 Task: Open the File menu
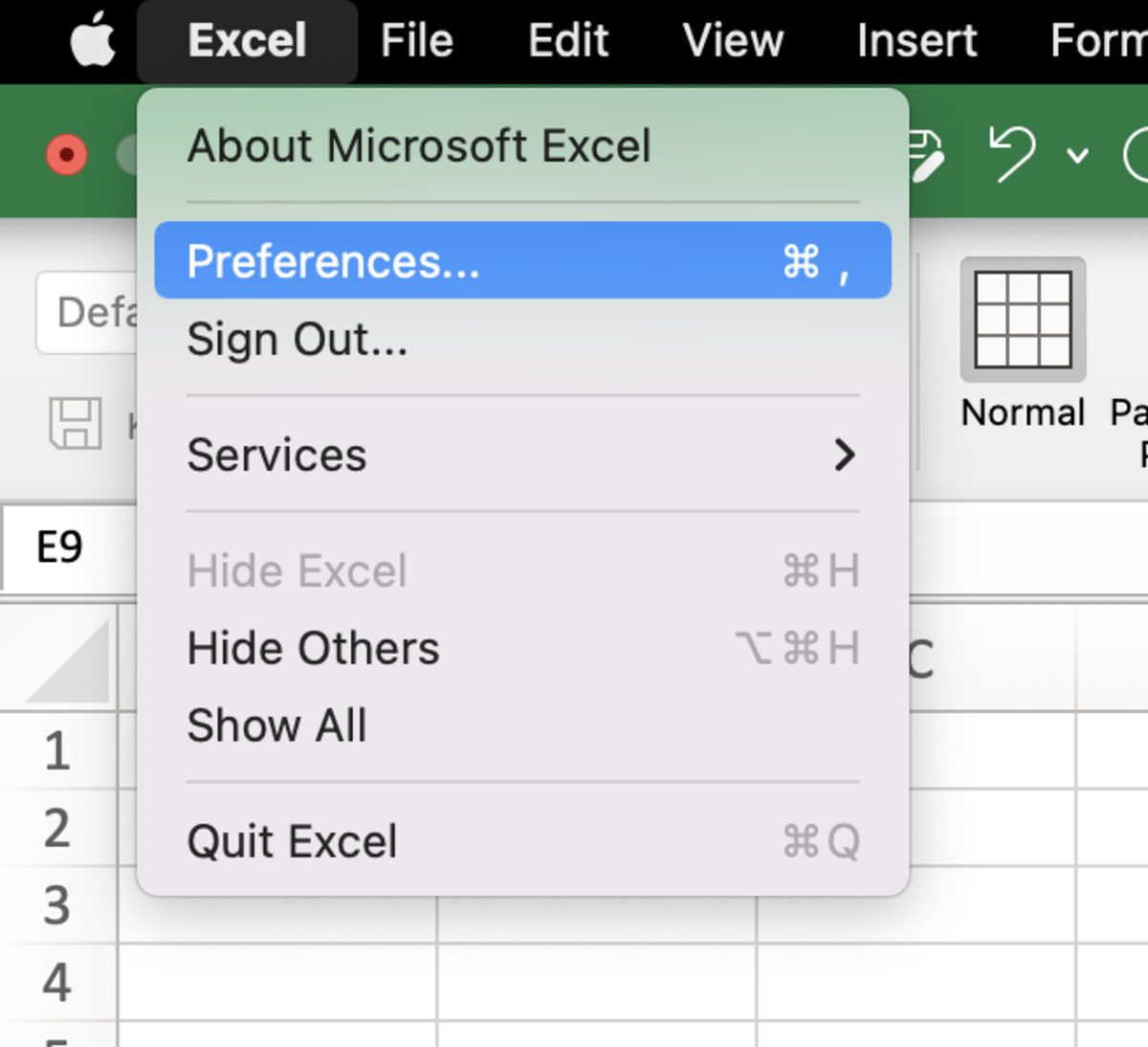pyautogui.click(x=416, y=40)
